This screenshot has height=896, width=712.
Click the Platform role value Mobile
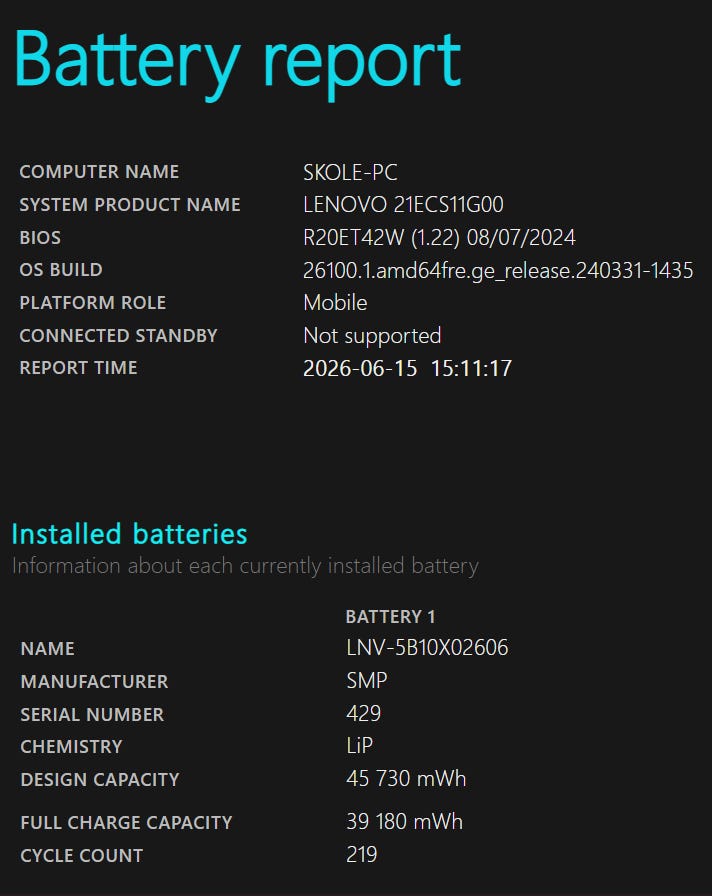click(335, 303)
